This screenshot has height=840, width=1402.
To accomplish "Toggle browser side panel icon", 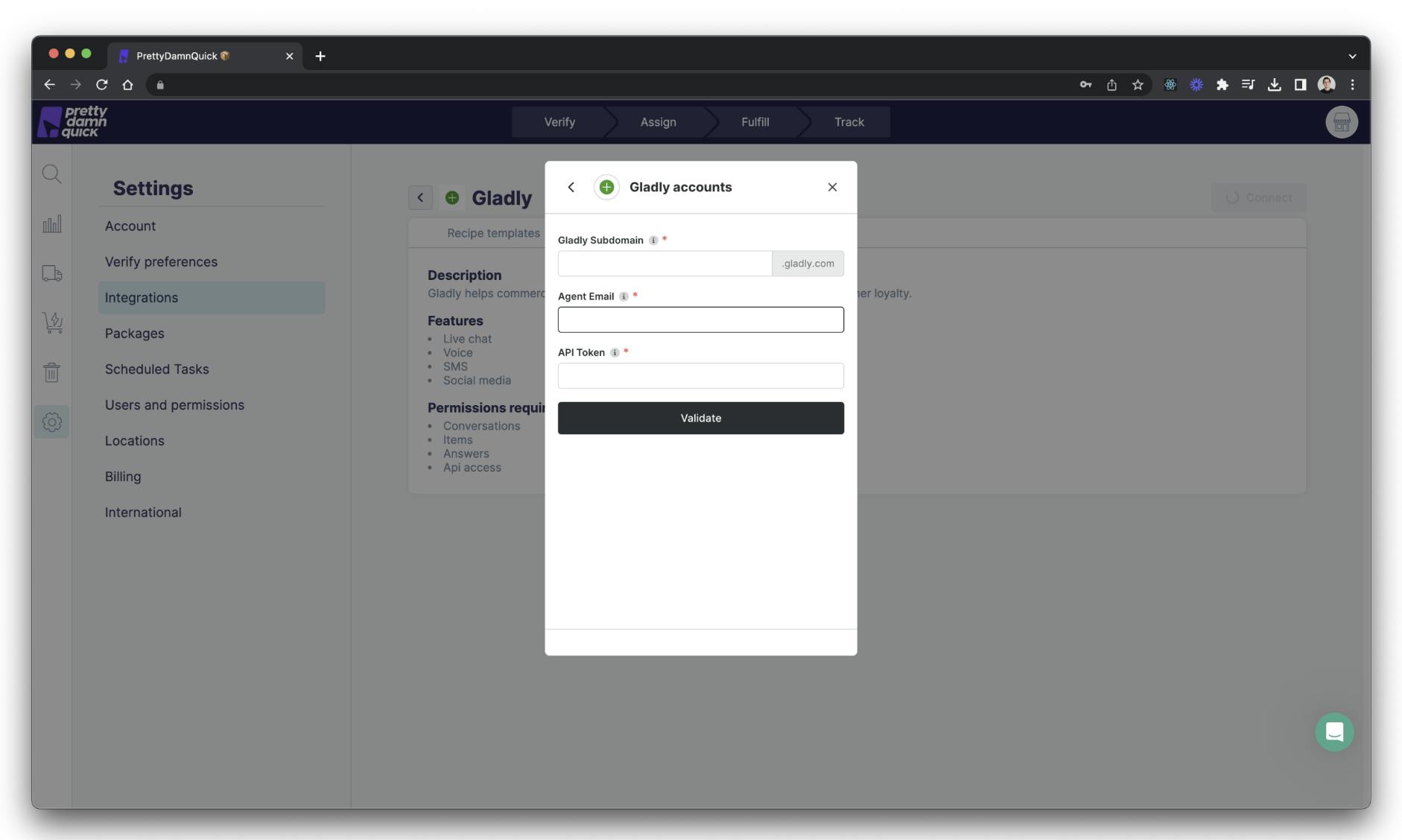I will click(x=1300, y=85).
